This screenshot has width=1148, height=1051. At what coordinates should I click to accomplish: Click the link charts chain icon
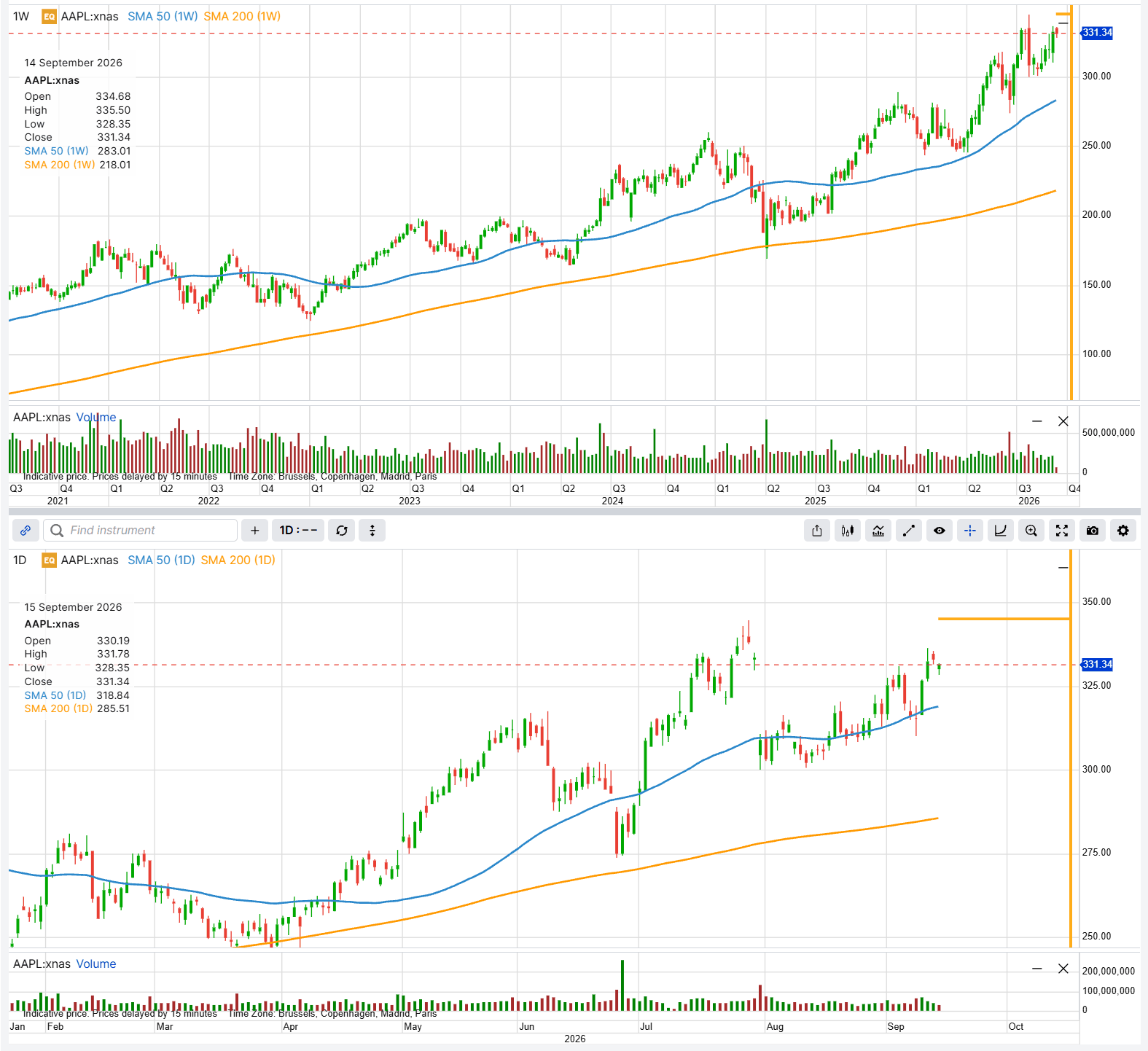pos(25,531)
